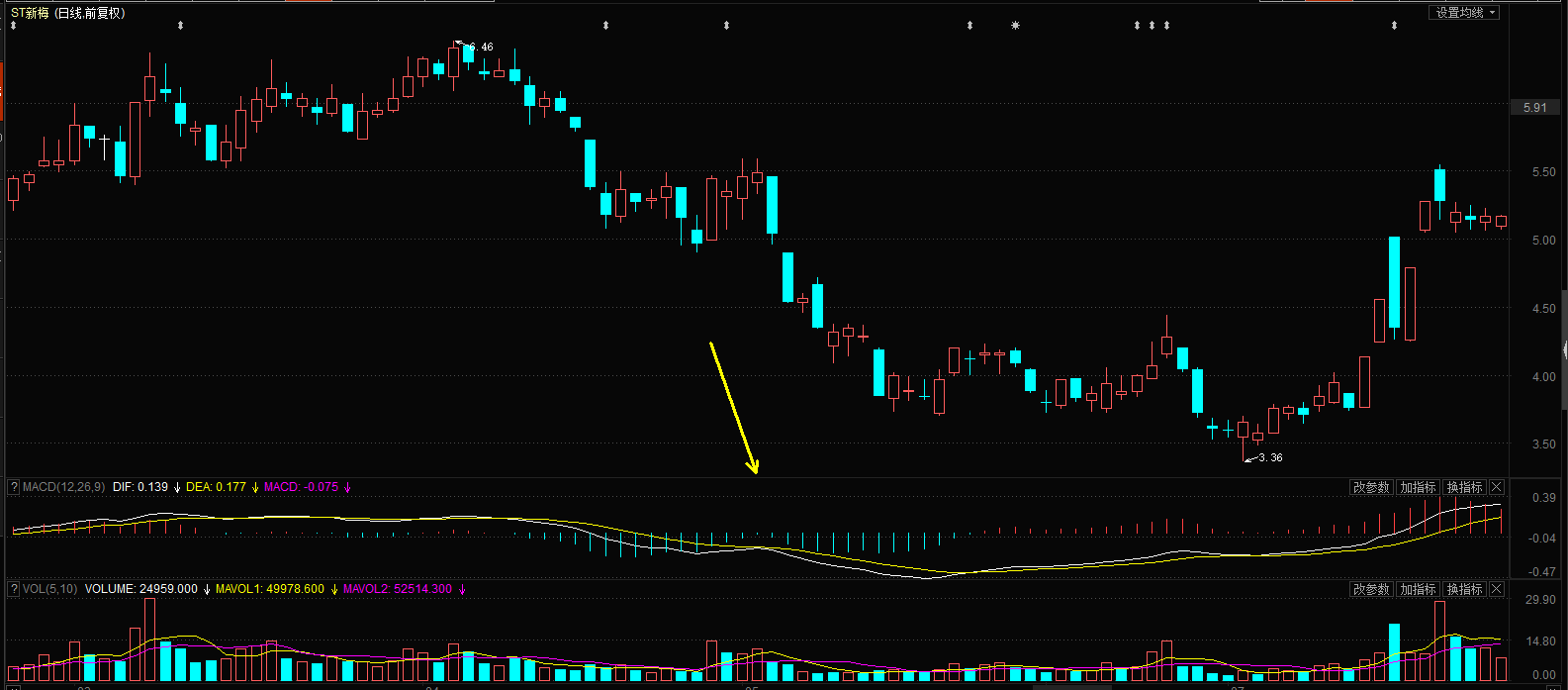
Task: Click 换指标 in the MACD panel
Action: point(1464,487)
